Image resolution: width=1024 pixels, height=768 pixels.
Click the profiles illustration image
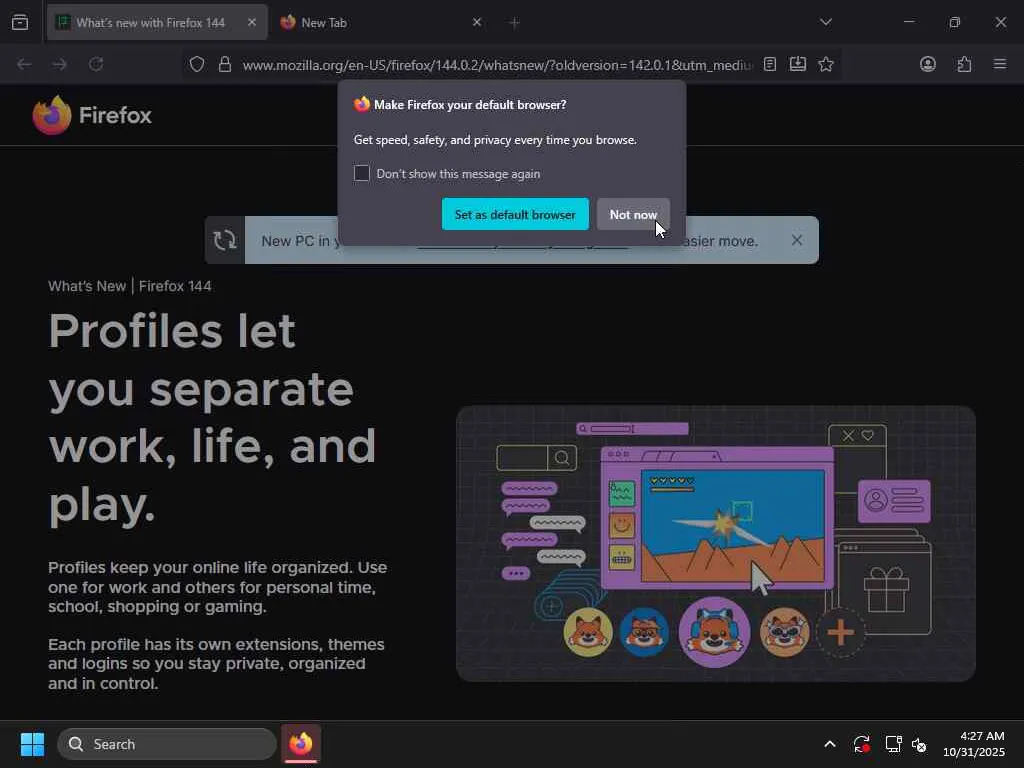click(715, 543)
